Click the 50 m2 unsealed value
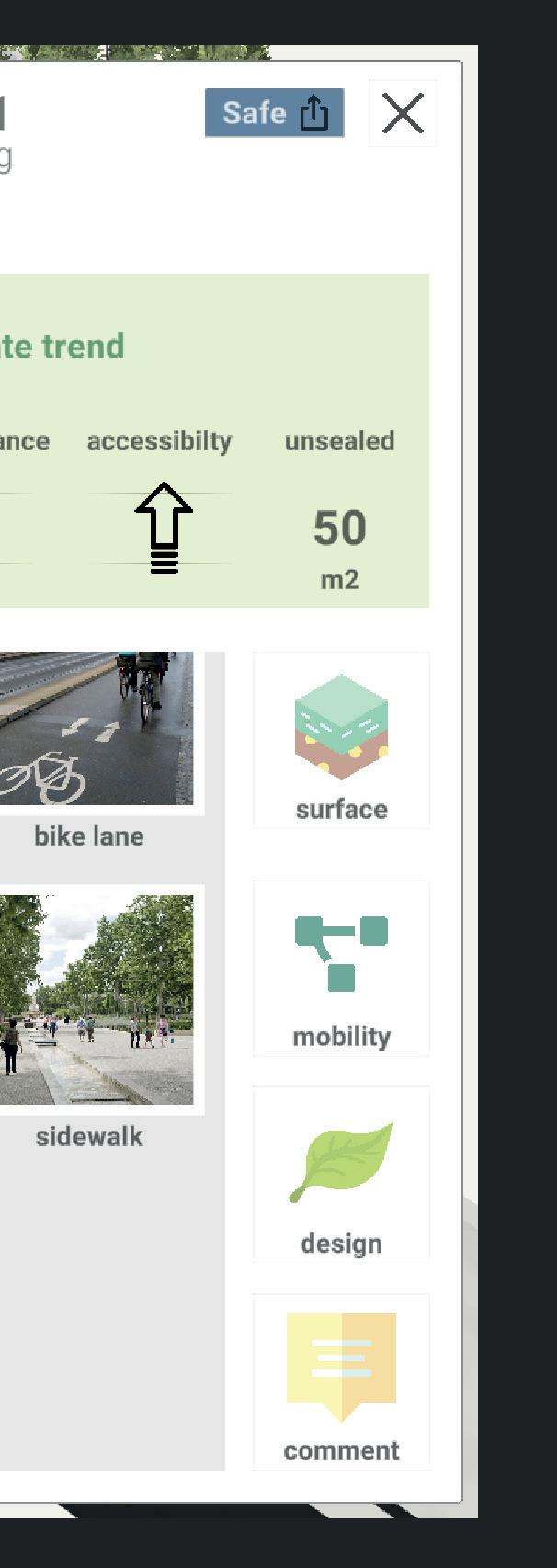This screenshot has height=1568, width=557. [x=339, y=548]
